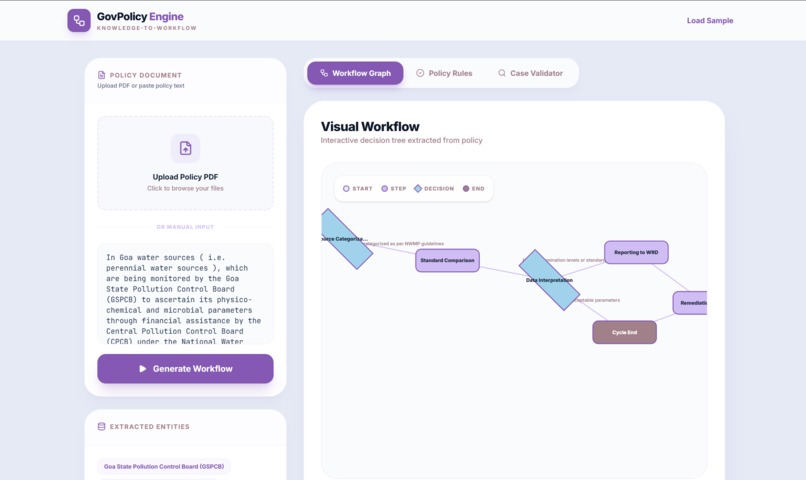Open the Workflow Graph tab
This screenshot has height=480, width=806.
pyautogui.click(x=355, y=73)
